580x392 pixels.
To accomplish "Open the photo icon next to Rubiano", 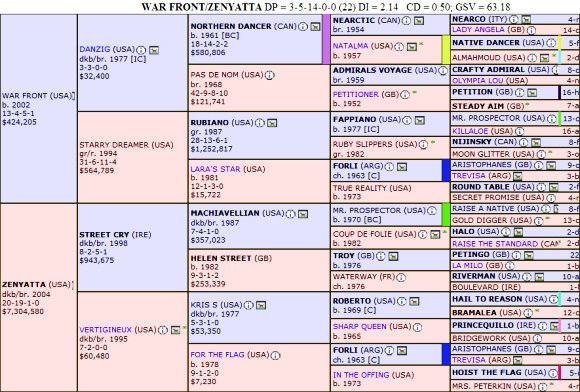I will point(272,123).
